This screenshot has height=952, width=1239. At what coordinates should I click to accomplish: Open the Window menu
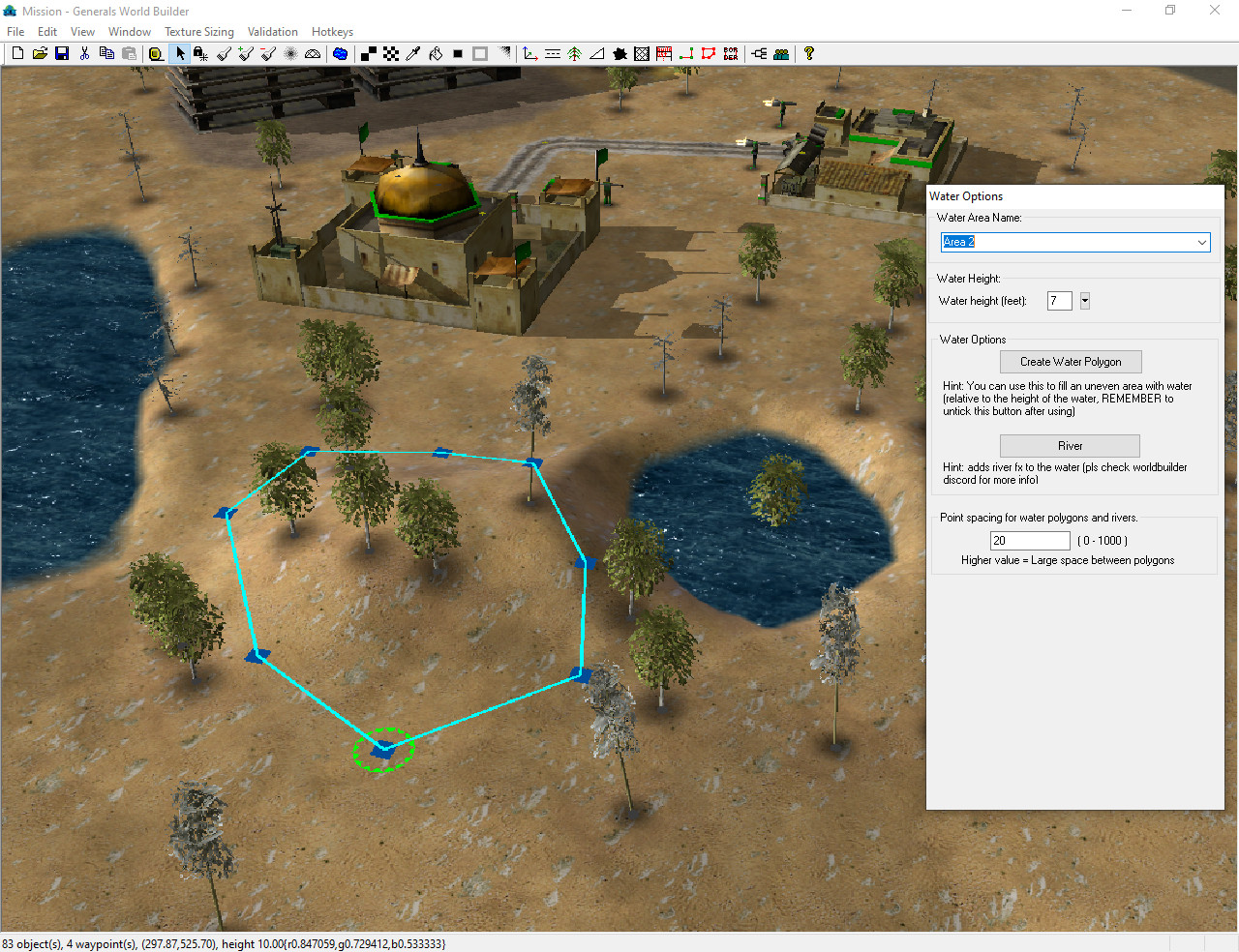(x=130, y=32)
